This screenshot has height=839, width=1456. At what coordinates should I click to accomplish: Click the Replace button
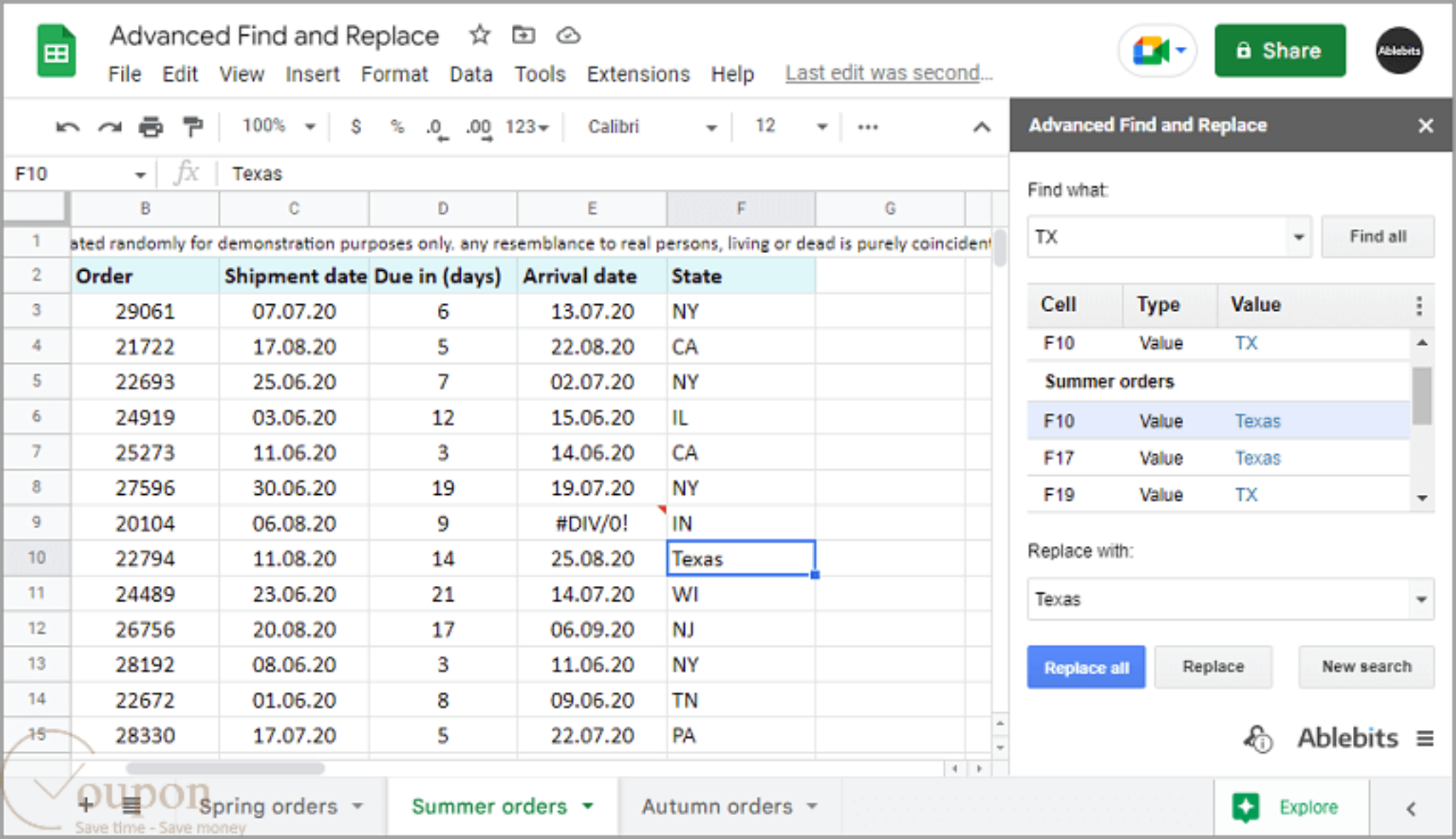1213,667
